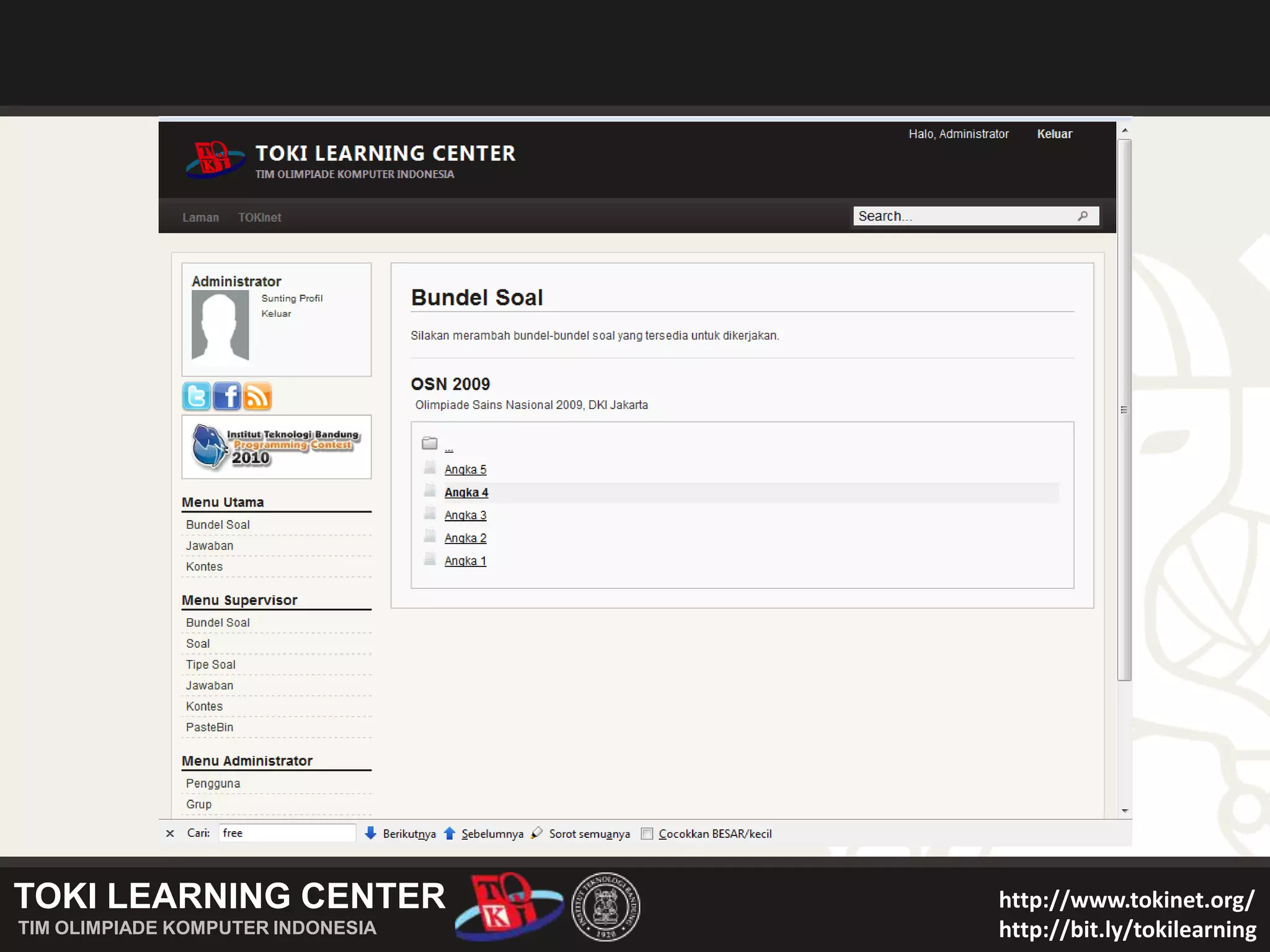Click the scrollbar down arrow
Image resolution: width=1270 pixels, height=952 pixels.
pos(1124,811)
